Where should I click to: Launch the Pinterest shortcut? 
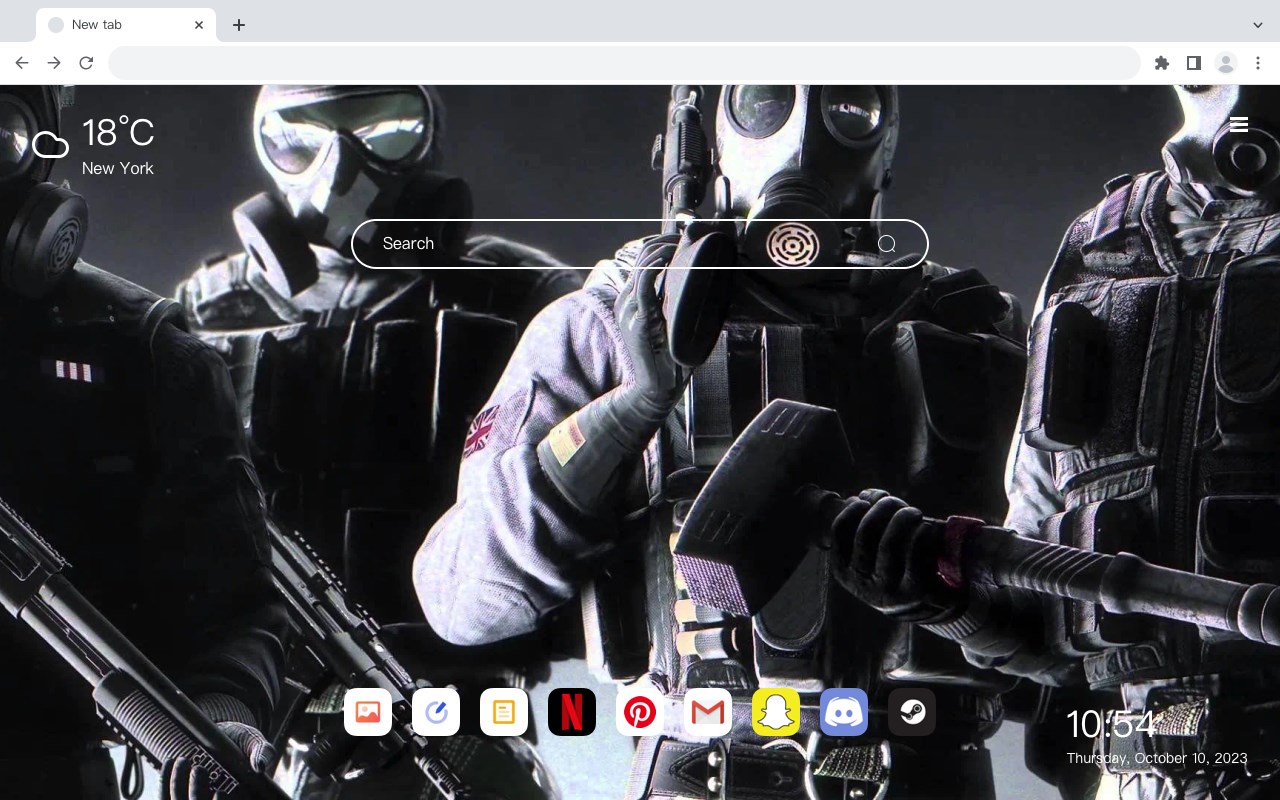pyautogui.click(x=640, y=712)
